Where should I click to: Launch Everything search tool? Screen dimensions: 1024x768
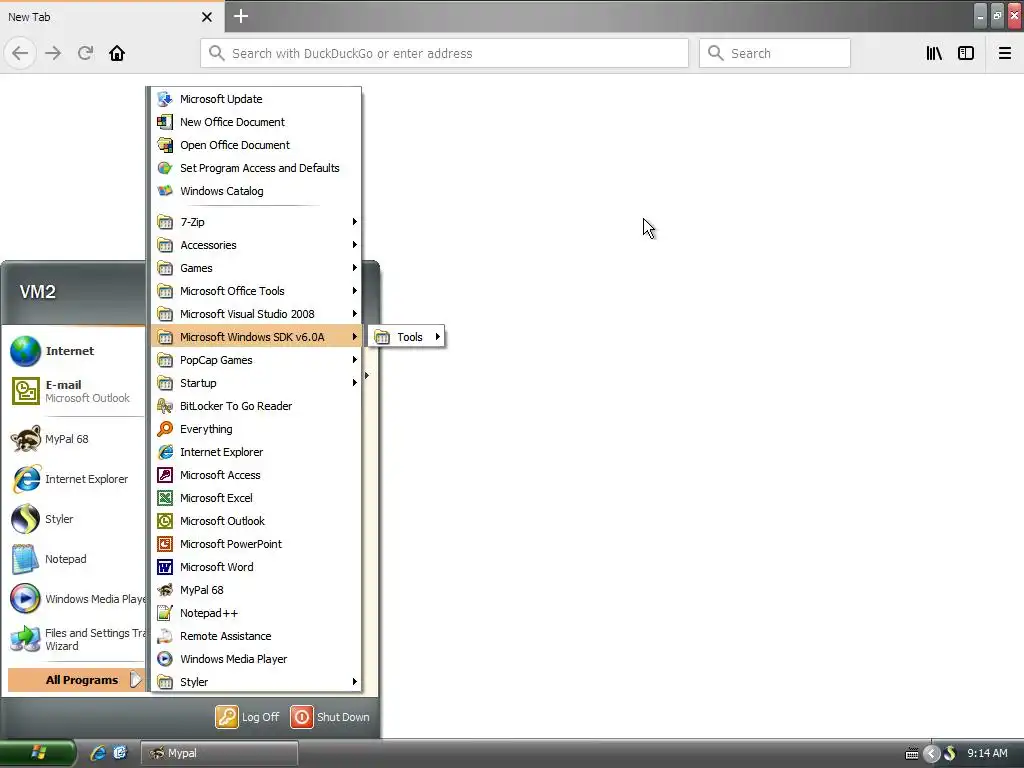click(x=256, y=429)
